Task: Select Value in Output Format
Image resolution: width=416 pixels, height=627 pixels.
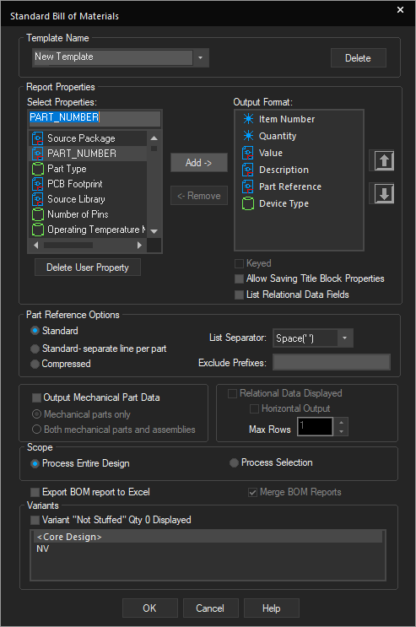Action: [x=299, y=153]
